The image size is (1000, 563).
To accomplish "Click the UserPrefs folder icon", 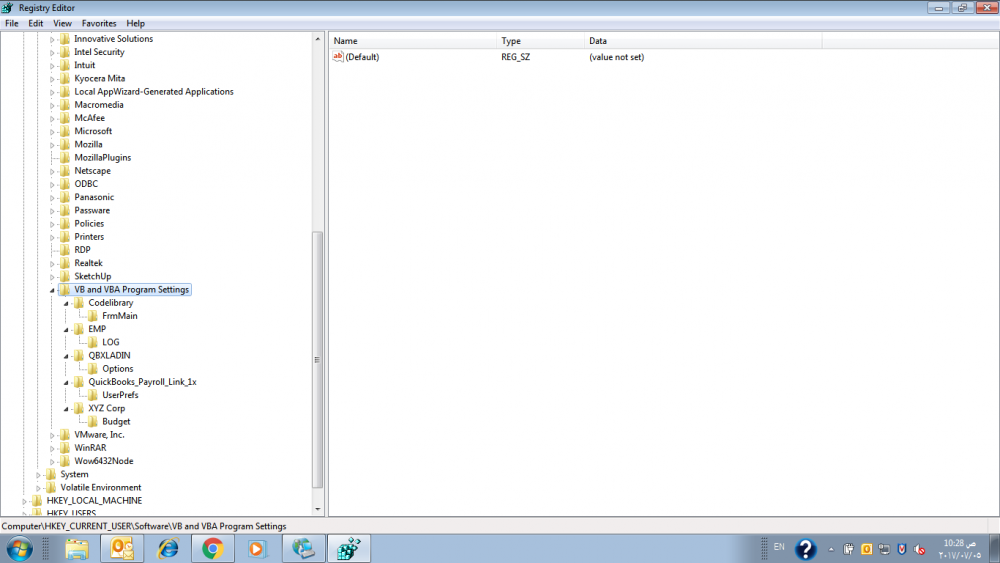I will coord(93,395).
